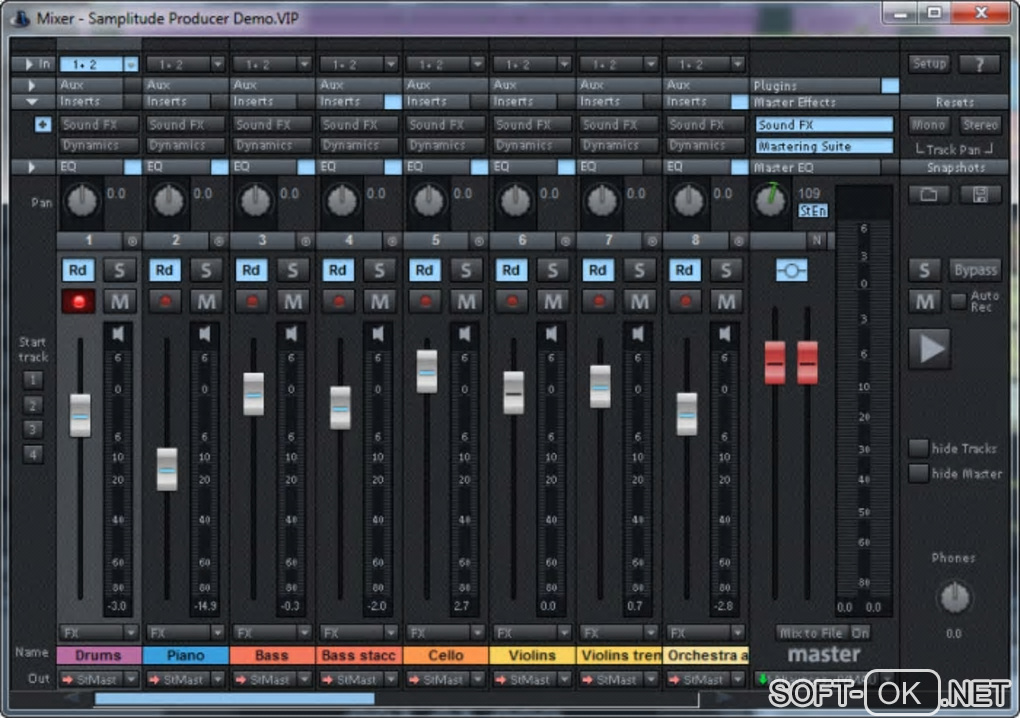Open load snapshot folder icon
This screenshot has width=1020, height=718.
click(928, 194)
